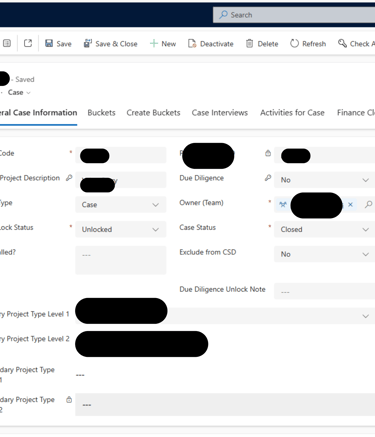Click the plus icon for New
The image size is (375, 437).
coord(154,43)
